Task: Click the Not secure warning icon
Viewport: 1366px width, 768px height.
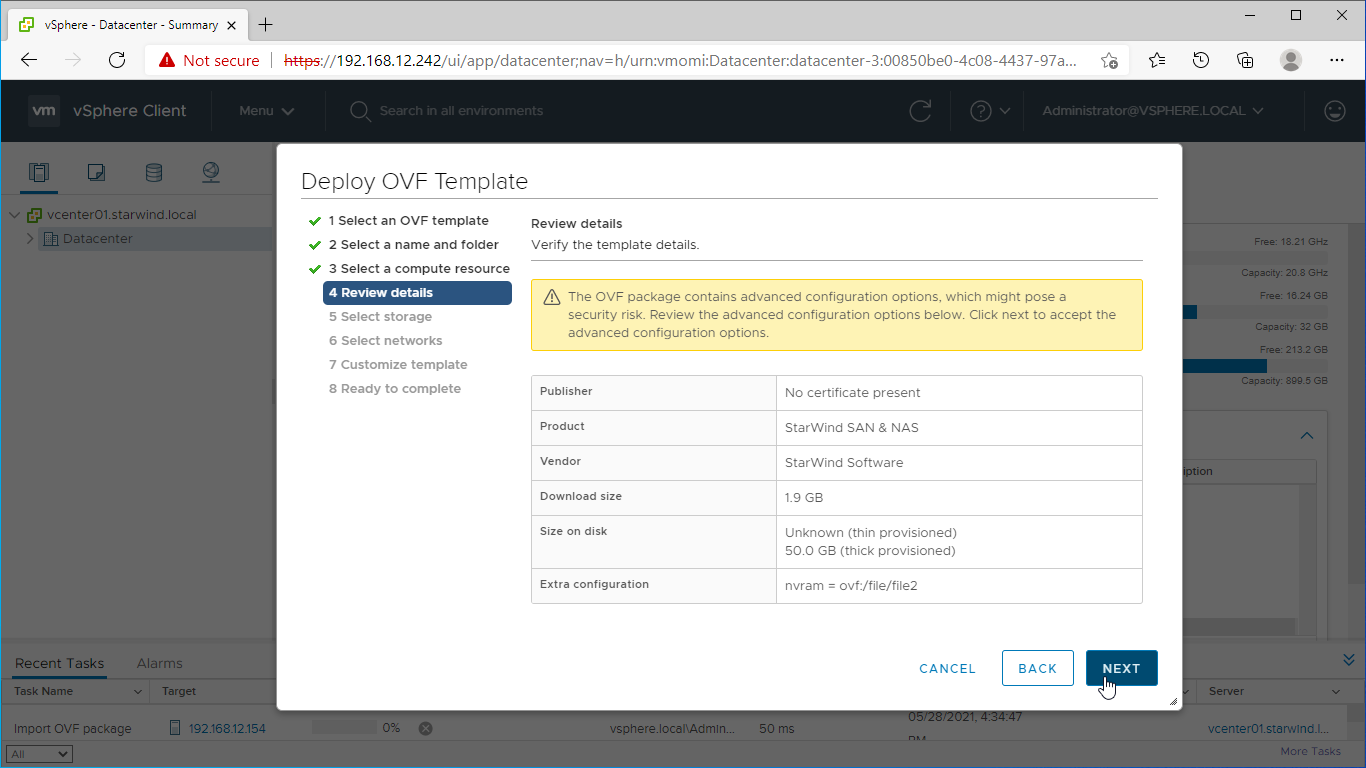Action: (167, 61)
